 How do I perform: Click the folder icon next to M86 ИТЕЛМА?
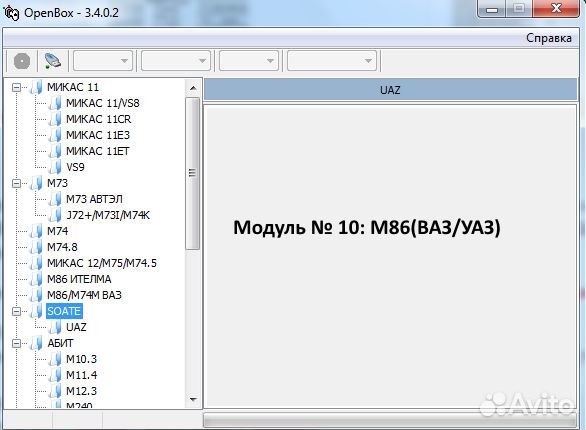click(36, 279)
